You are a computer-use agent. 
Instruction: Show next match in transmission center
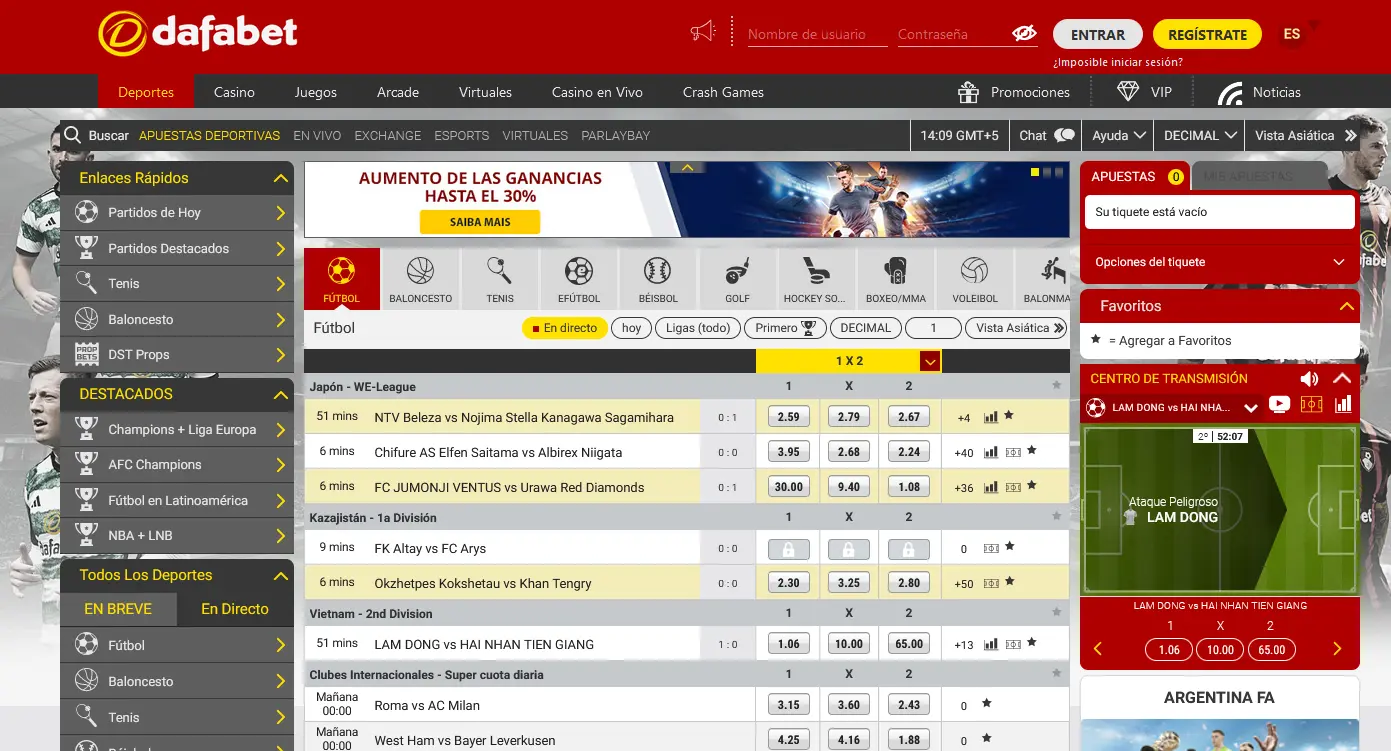[x=1338, y=649]
